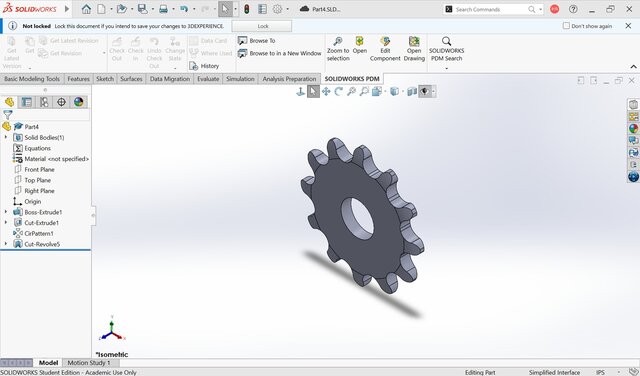Image resolution: width=640 pixels, height=376 pixels.
Task: Click the cloud 3DEXPERIENCE status icon
Action: point(304,9)
